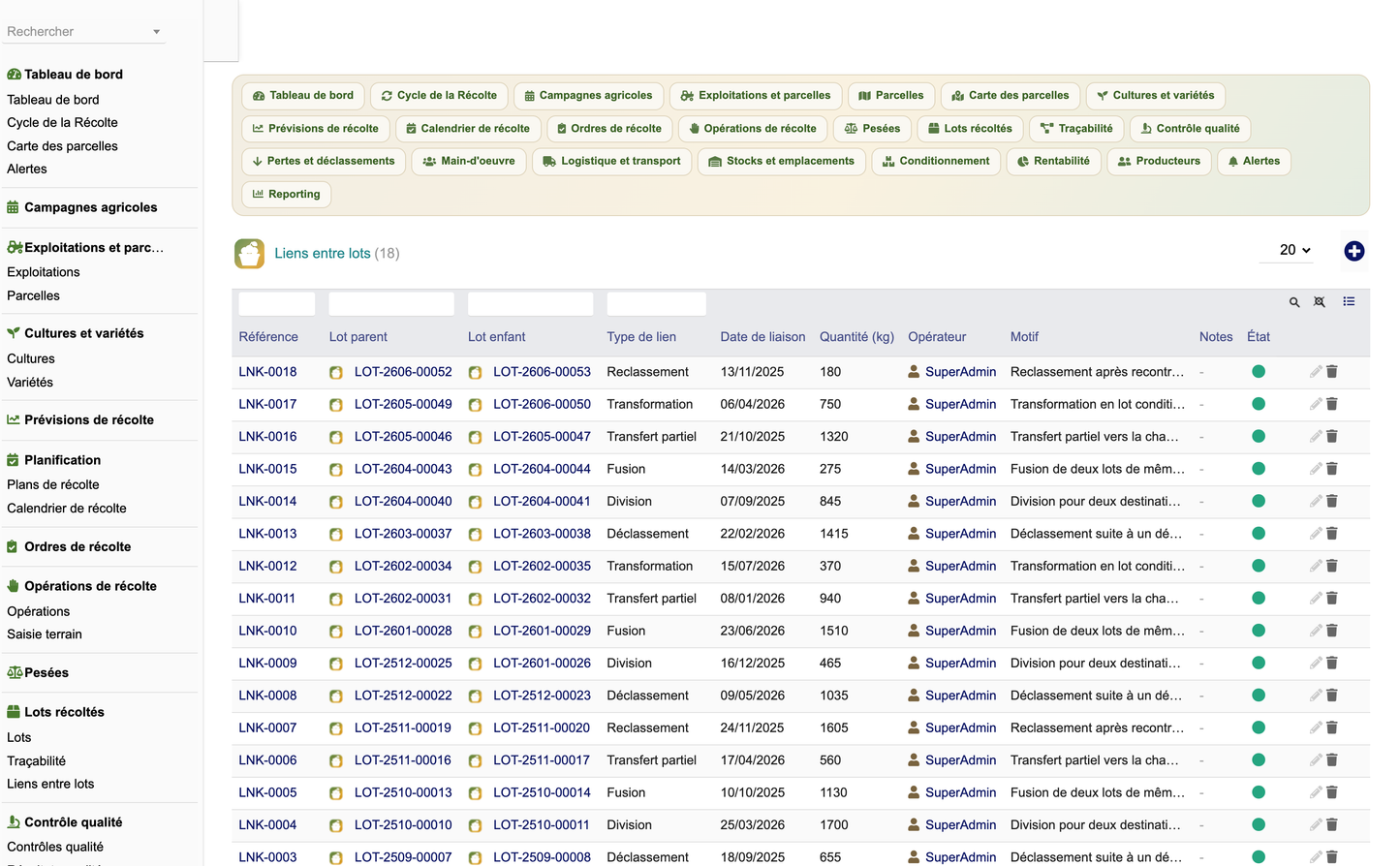This screenshot has width=1400, height=866.
Task: Click the add new lot link plus icon
Action: pyautogui.click(x=1354, y=251)
